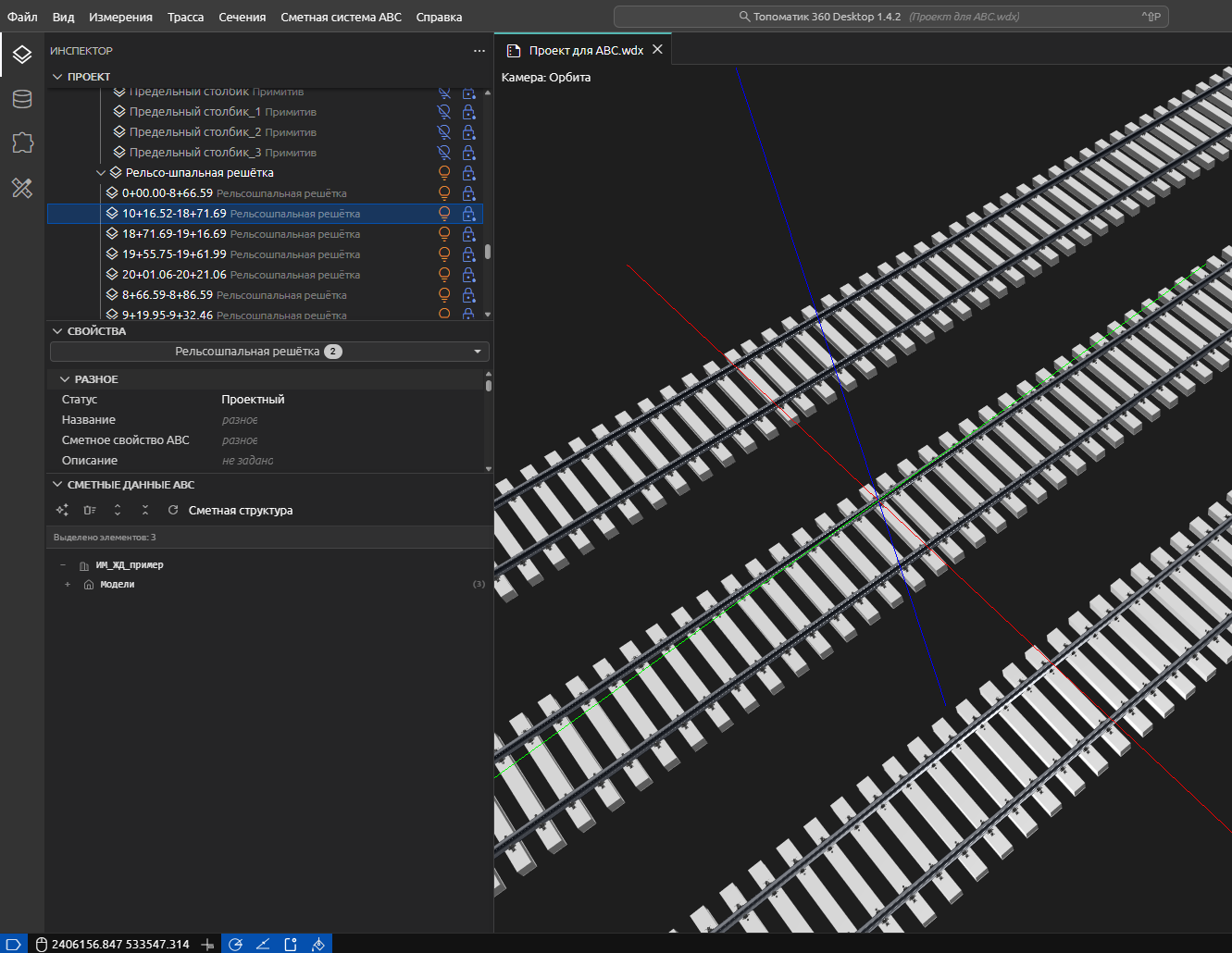Click the title bar search field
The image size is (1232, 953).
[891, 17]
